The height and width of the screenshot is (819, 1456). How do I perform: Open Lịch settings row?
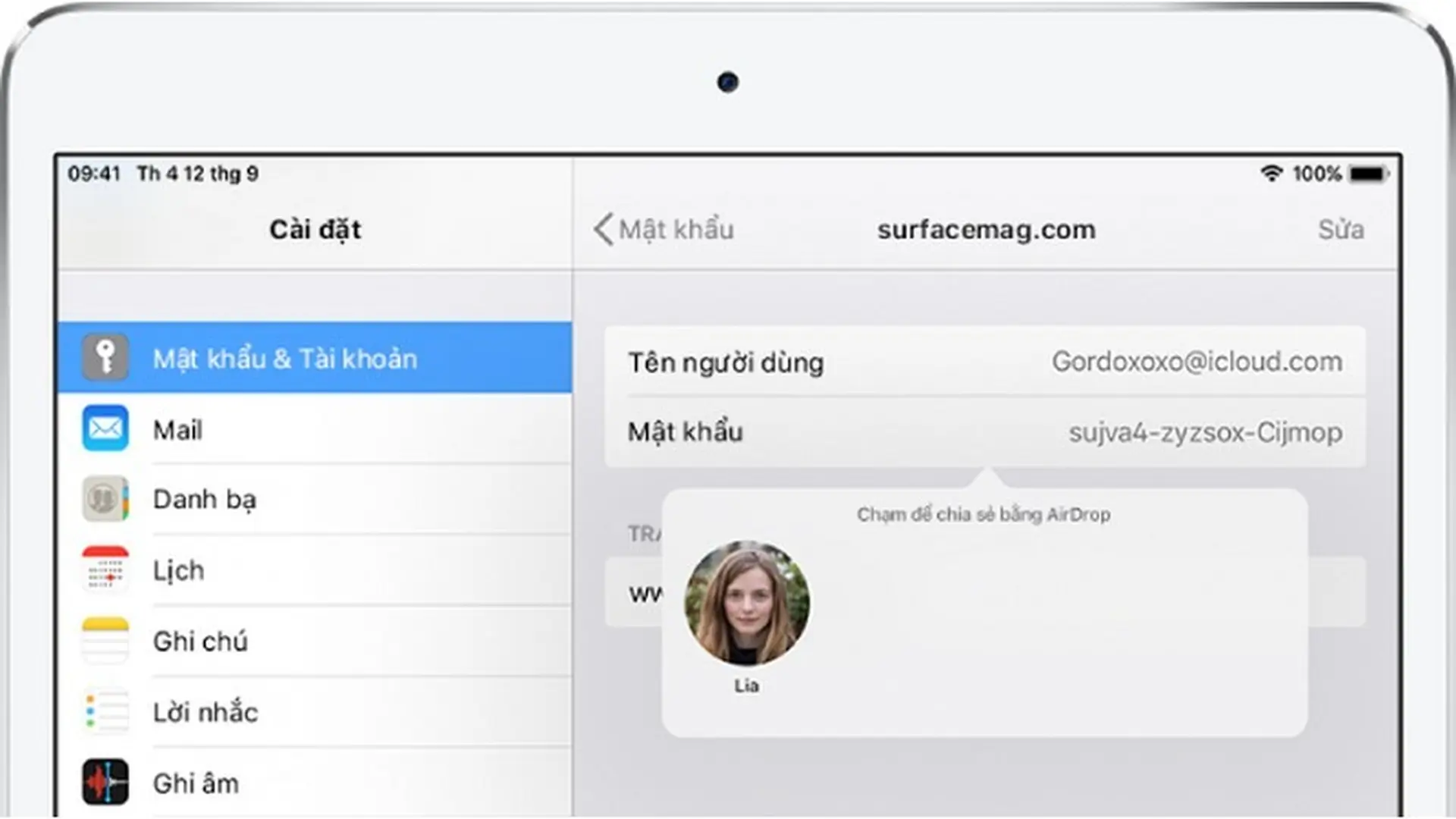(315, 570)
